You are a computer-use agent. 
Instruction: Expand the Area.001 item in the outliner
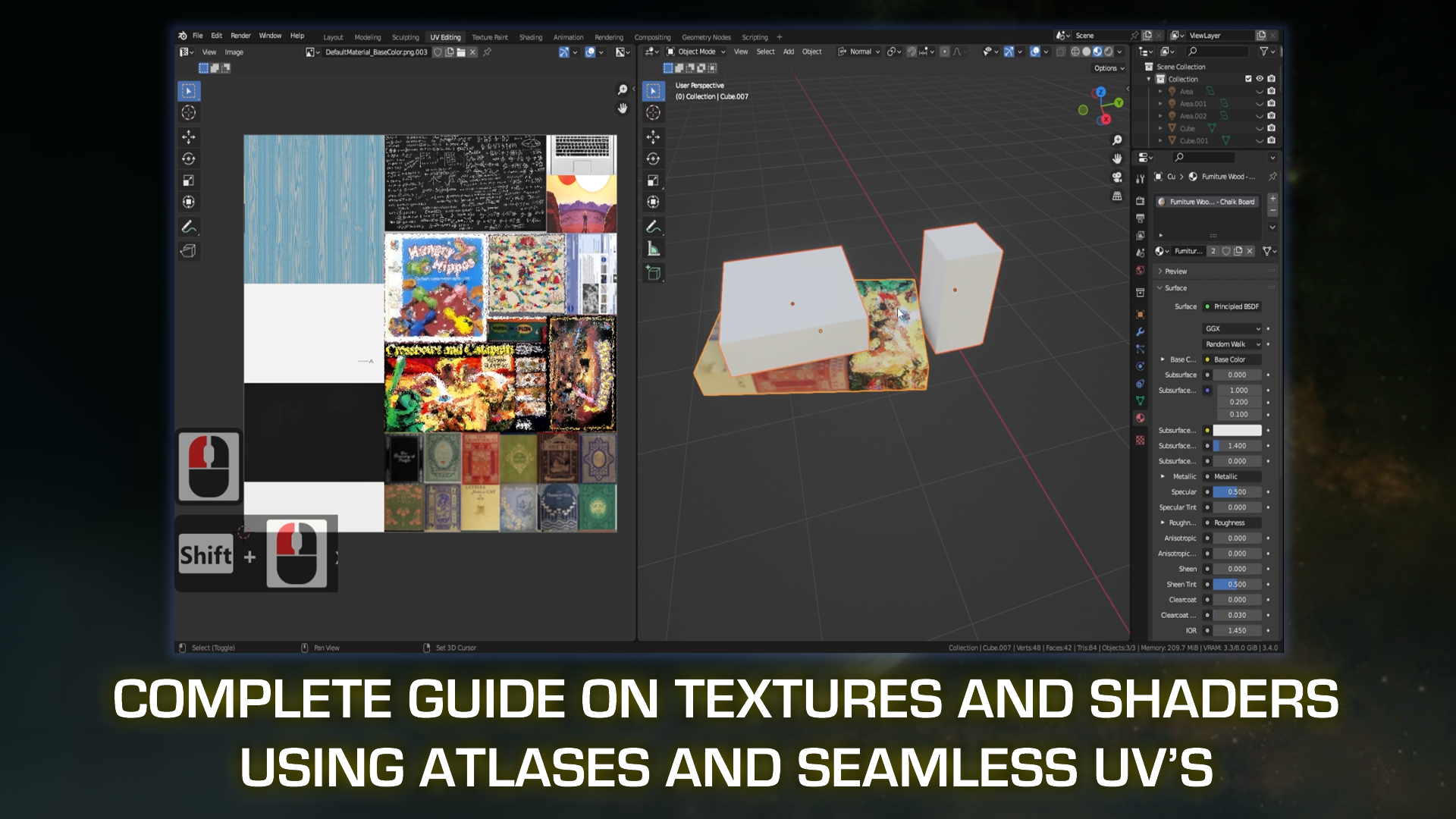click(x=1160, y=104)
